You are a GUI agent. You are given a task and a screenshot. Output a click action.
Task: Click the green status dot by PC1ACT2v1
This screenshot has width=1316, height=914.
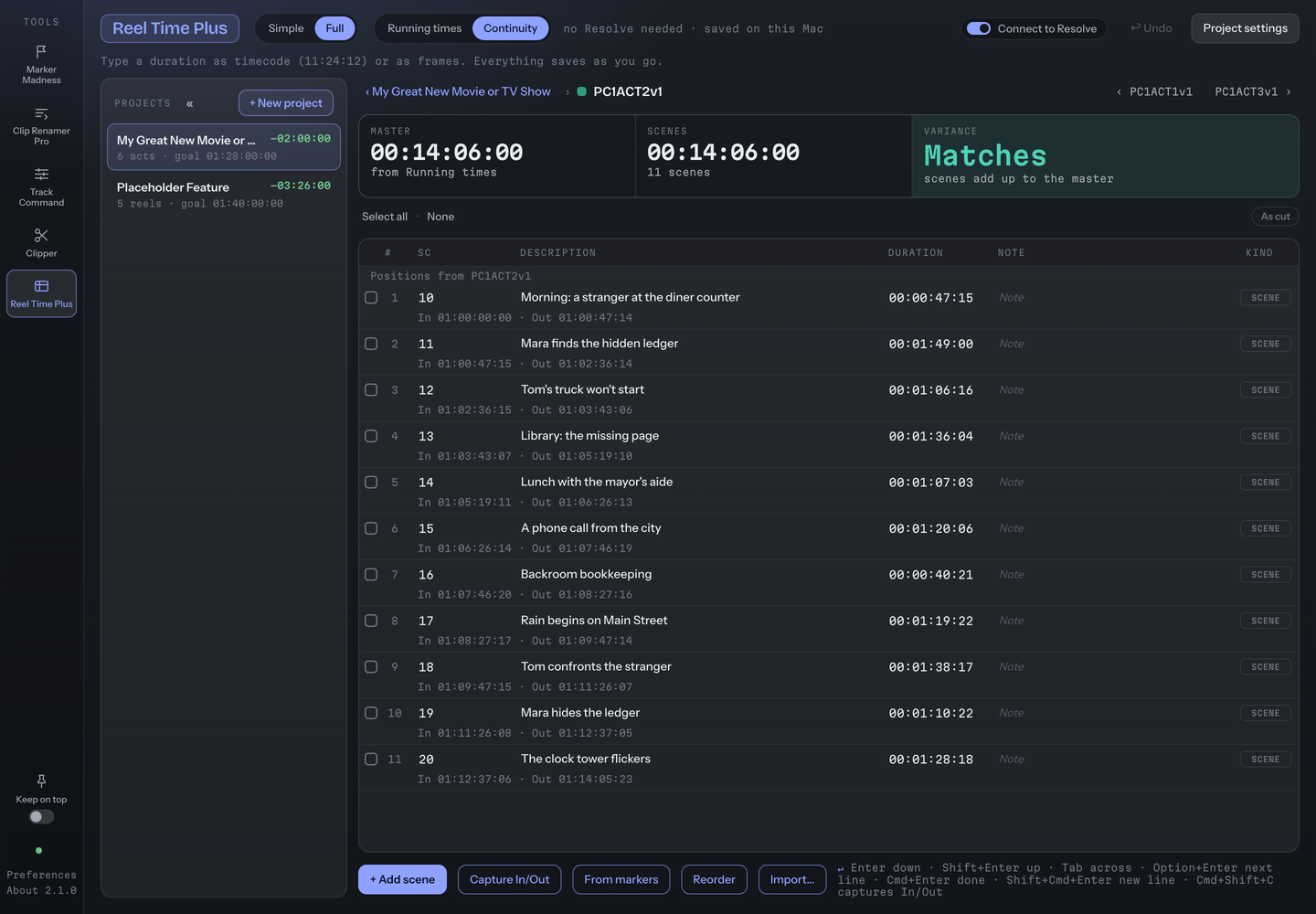pyautogui.click(x=581, y=91)
